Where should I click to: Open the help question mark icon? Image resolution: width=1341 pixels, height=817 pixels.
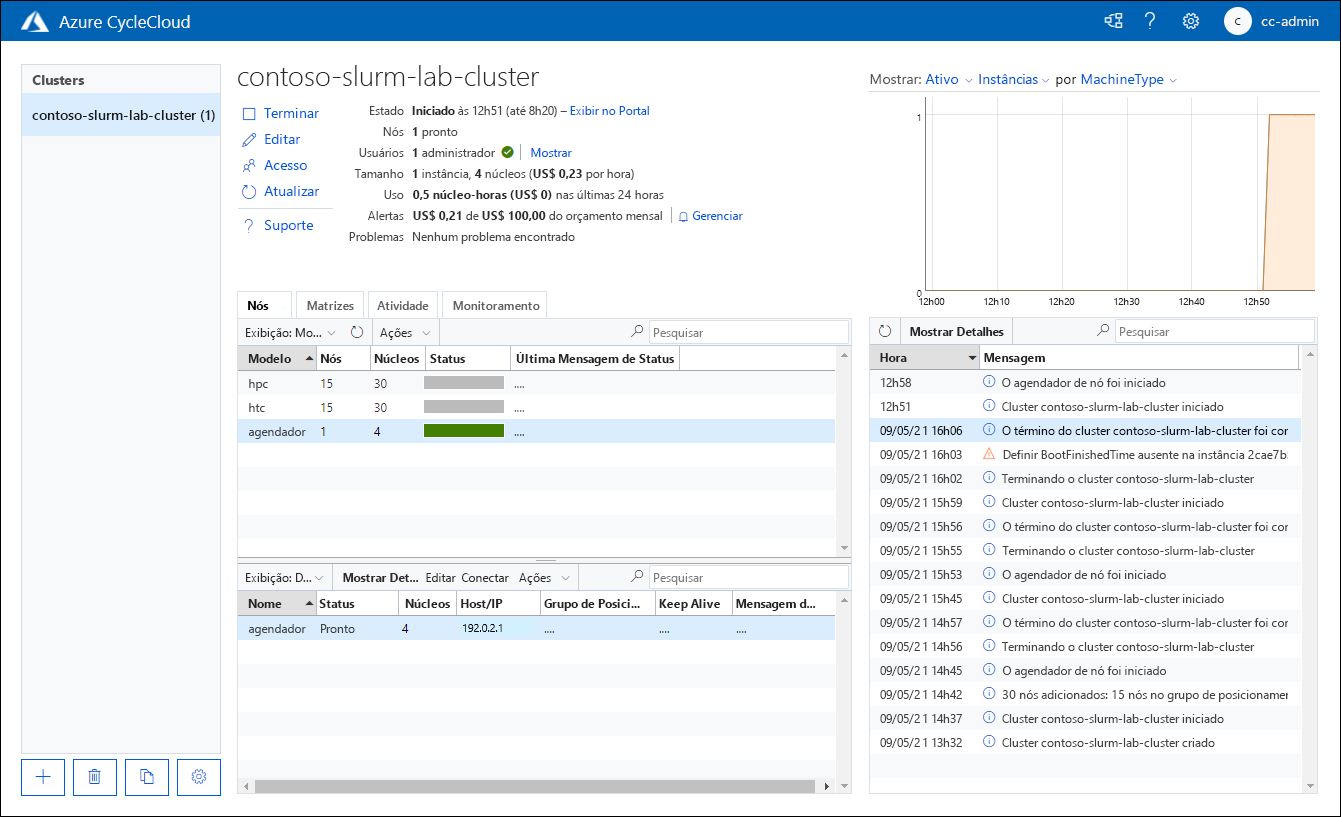(x=1150, y=21)
